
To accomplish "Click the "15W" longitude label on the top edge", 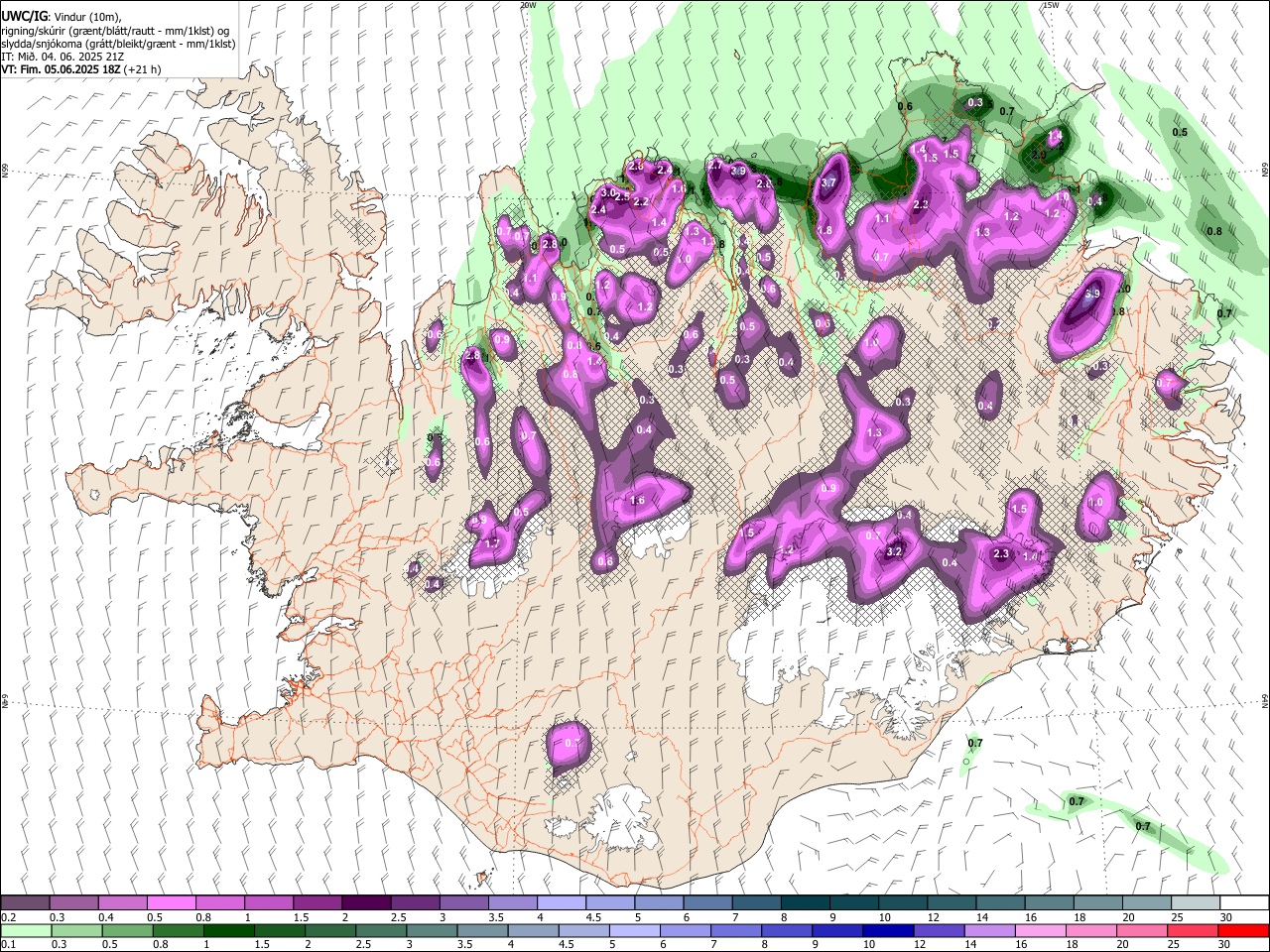I will pos(1051,5).
